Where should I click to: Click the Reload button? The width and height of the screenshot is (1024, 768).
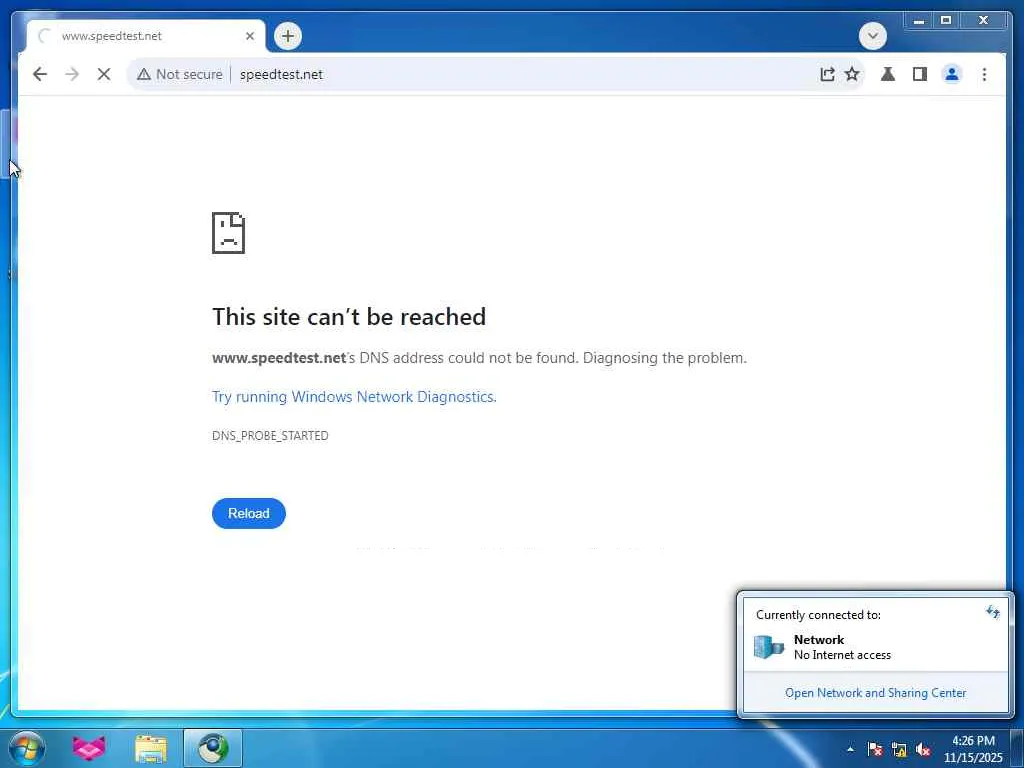click(x=249, y=513)
